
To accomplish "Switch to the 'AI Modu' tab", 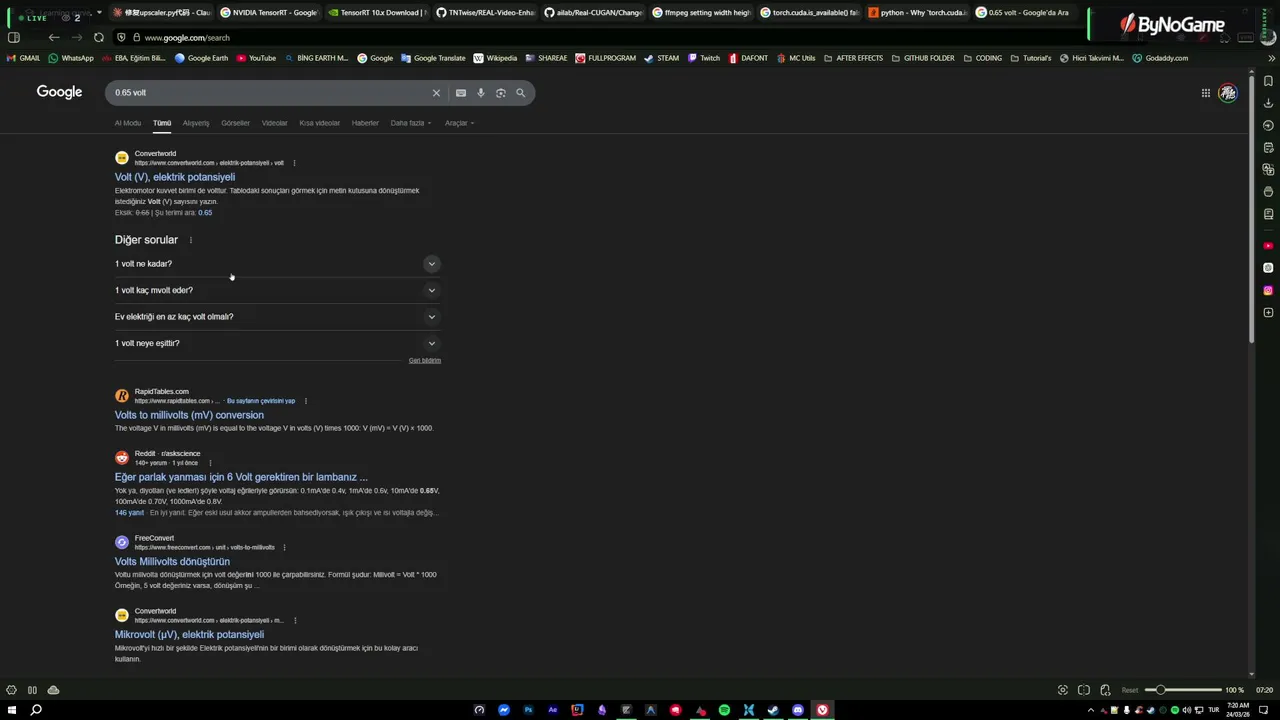I will 128,123.
